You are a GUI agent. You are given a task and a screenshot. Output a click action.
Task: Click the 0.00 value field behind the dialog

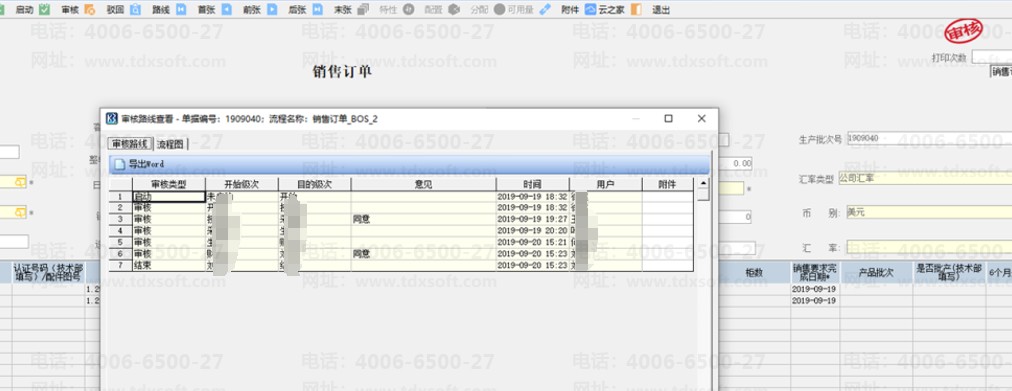coord(736,165)
